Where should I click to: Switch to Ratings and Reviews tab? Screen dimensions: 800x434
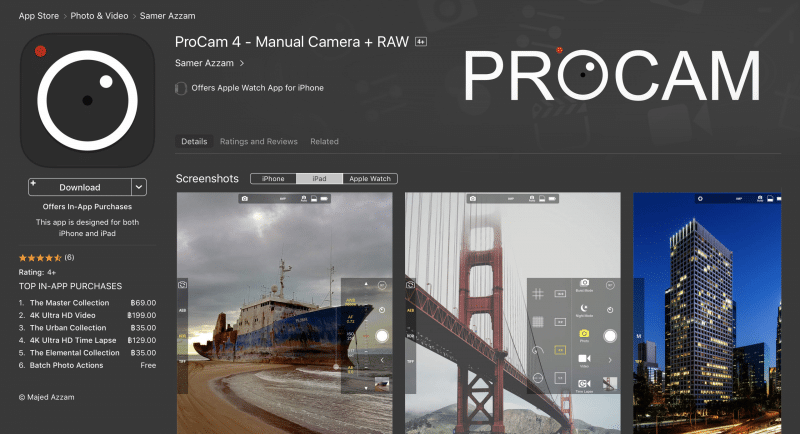(259, 141)
